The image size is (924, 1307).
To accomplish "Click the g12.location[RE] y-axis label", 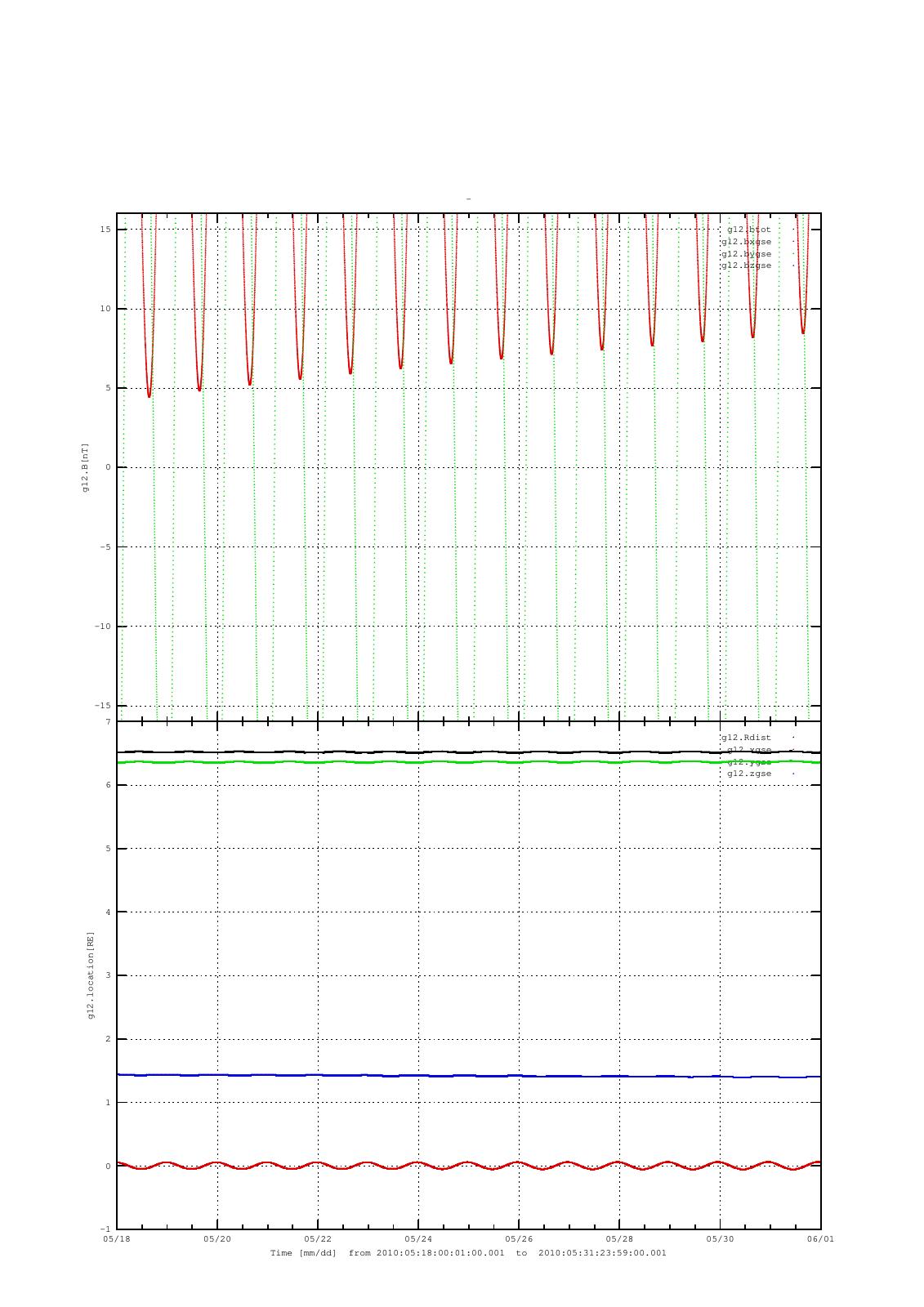I will point(91,975).
